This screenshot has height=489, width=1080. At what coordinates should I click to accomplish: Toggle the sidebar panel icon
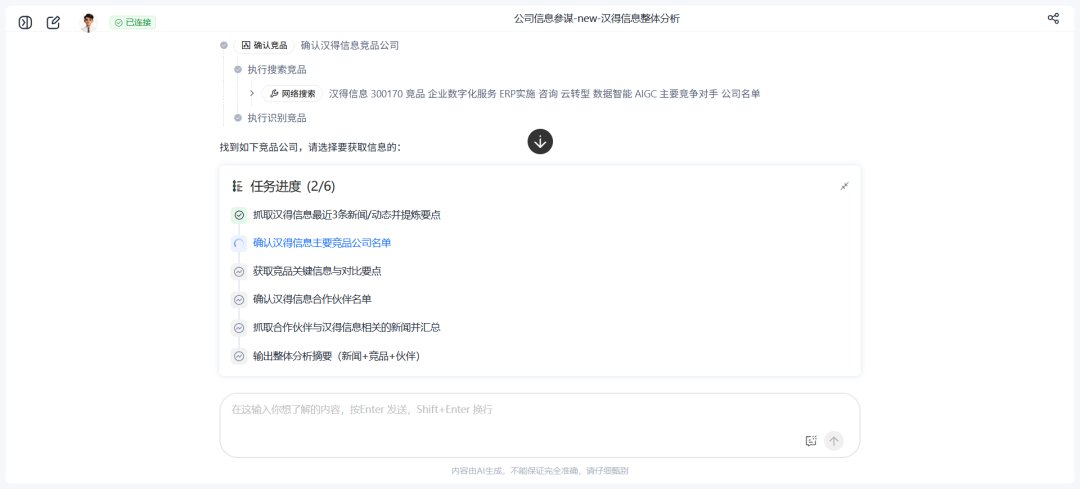pyautogui.click(x=25, y=22)
